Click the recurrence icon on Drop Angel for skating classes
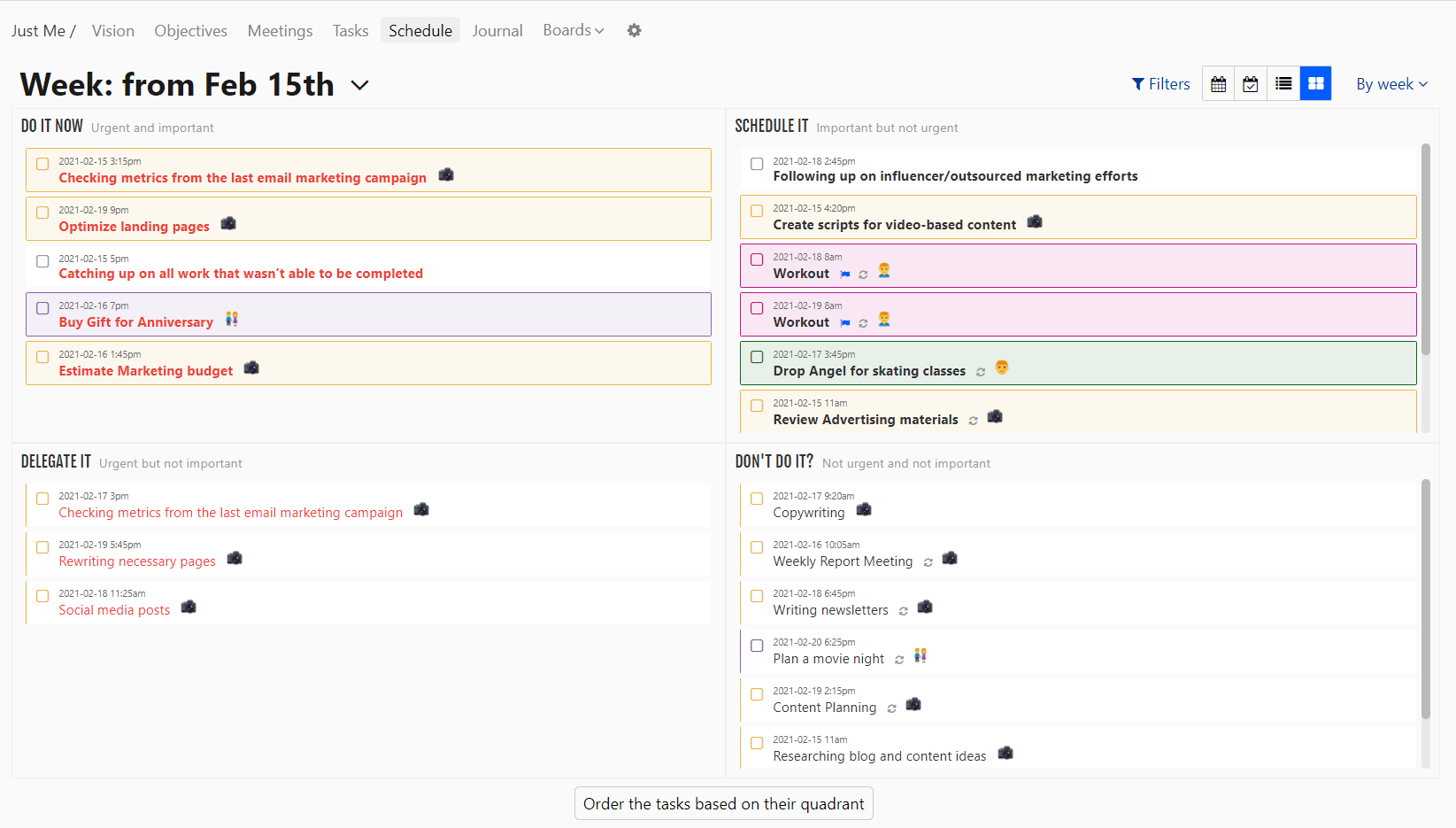 click(981, 372)
